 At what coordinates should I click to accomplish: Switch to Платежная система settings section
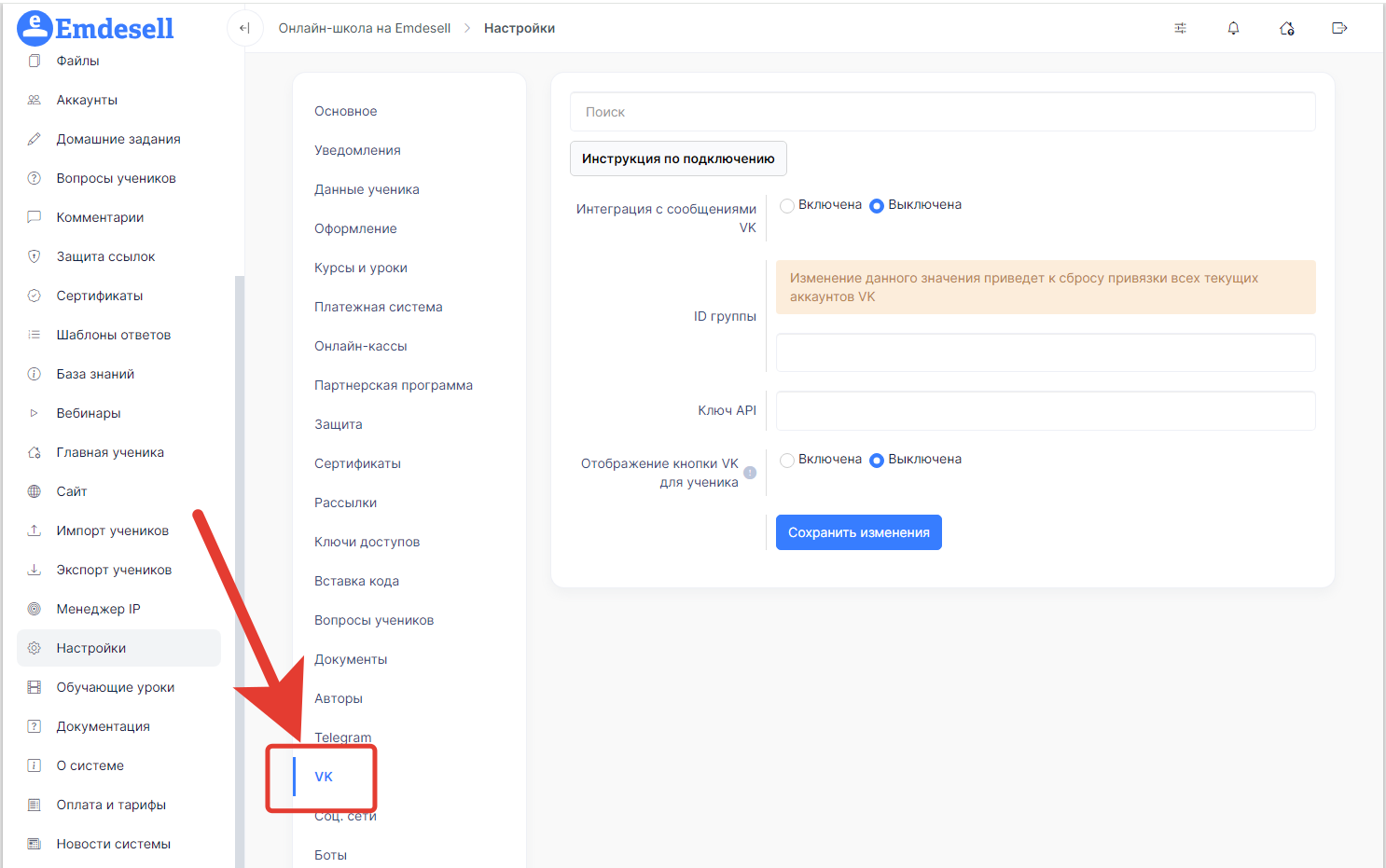pyautogui.click(x=378, y=307)
